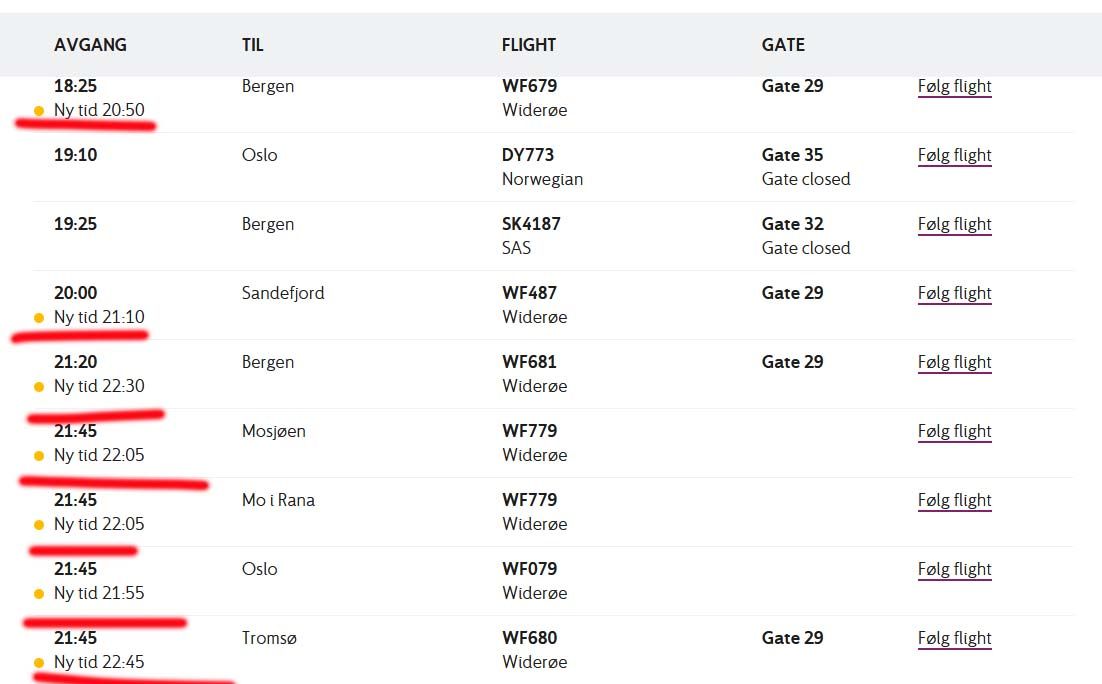1102x684 pixels.
Task: Click the yellow delay dot on the Mo i Rana row
Action: click(39, 525)
